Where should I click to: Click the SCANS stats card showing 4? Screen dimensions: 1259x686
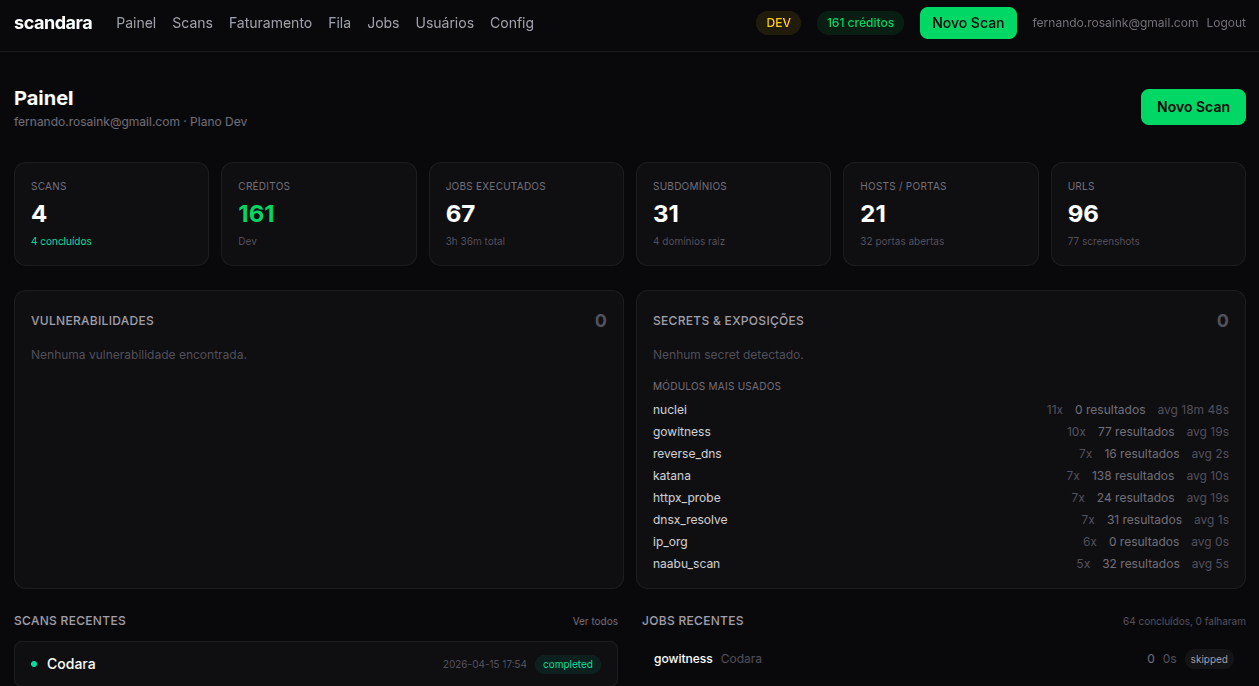pos(111,213)
